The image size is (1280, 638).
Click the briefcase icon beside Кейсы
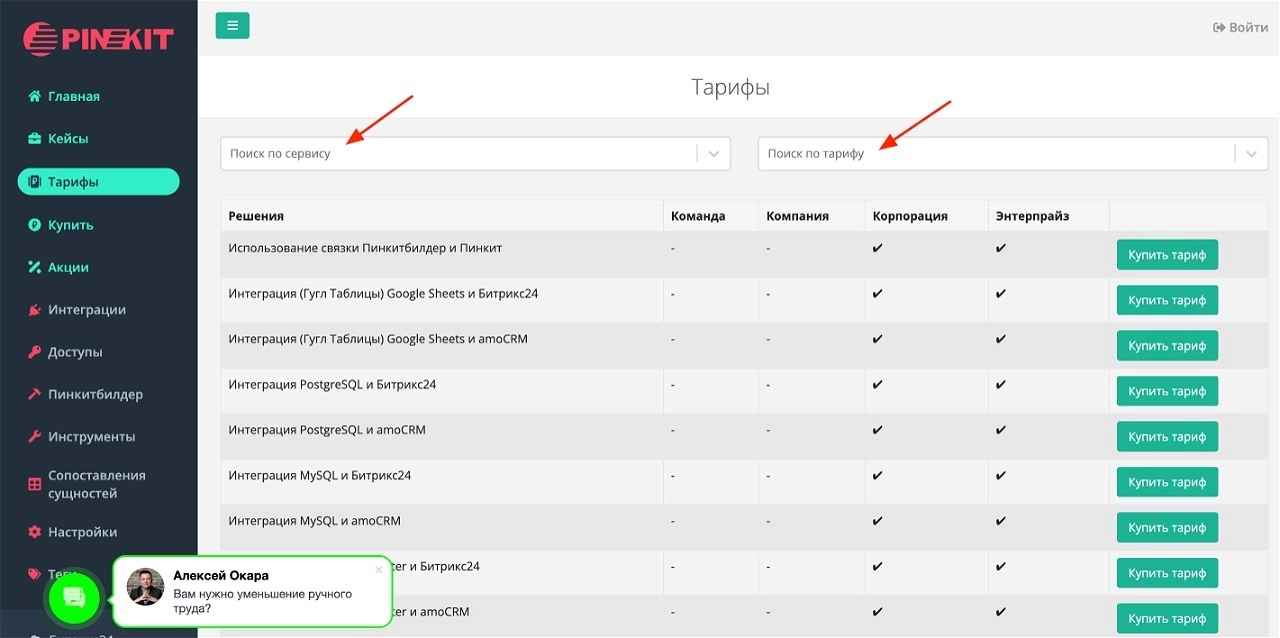click(x=35, y=139)
